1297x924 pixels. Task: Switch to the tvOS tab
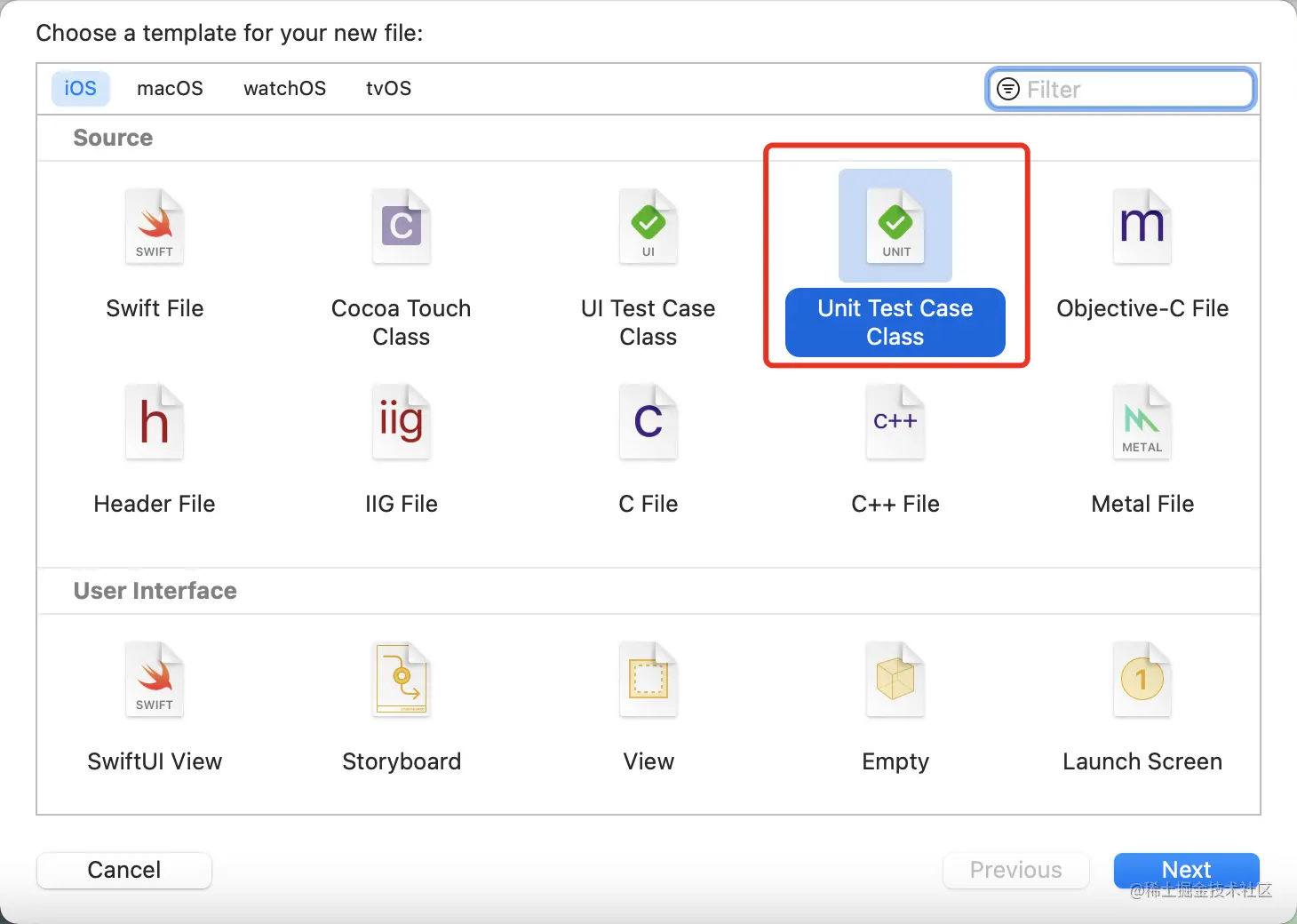(388, 89)
